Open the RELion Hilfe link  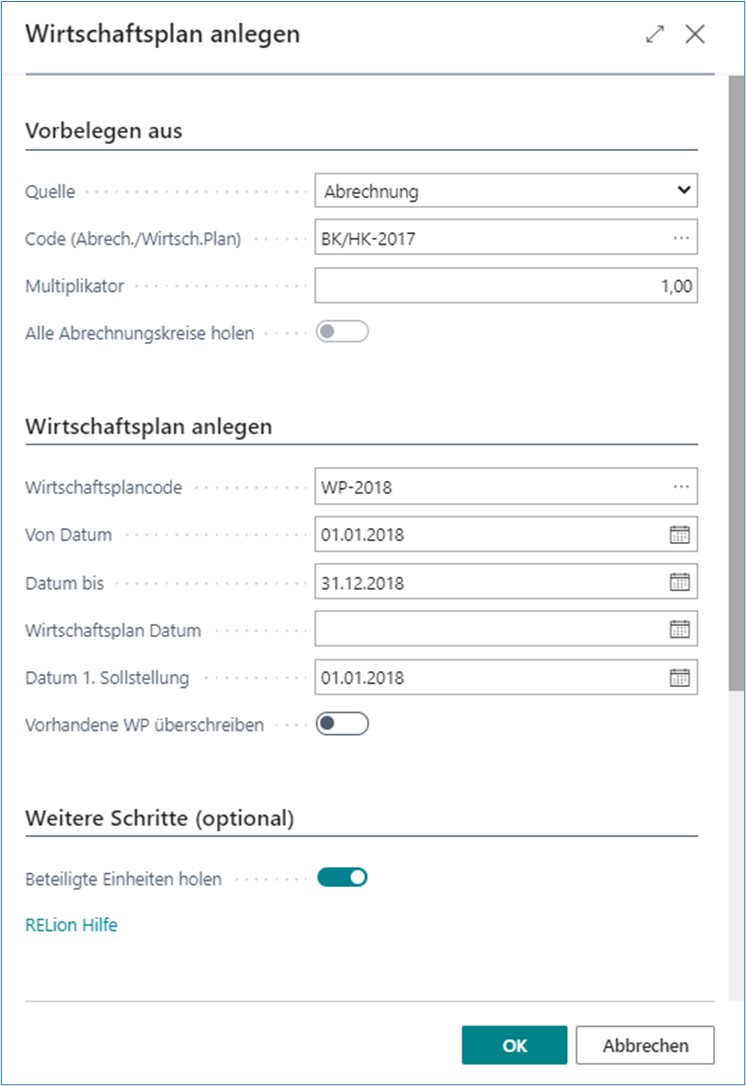tap(71, 925)
